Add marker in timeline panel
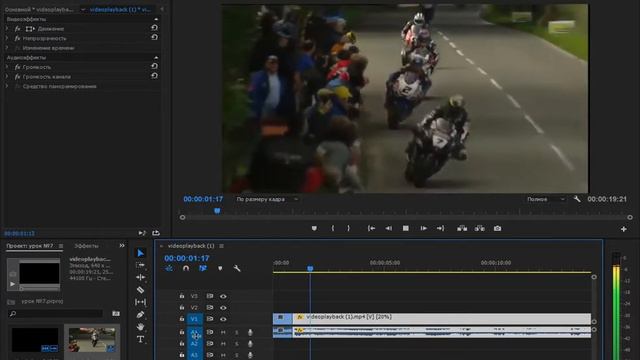This screenshot has height=360, width=640. [x=220, y=268]
